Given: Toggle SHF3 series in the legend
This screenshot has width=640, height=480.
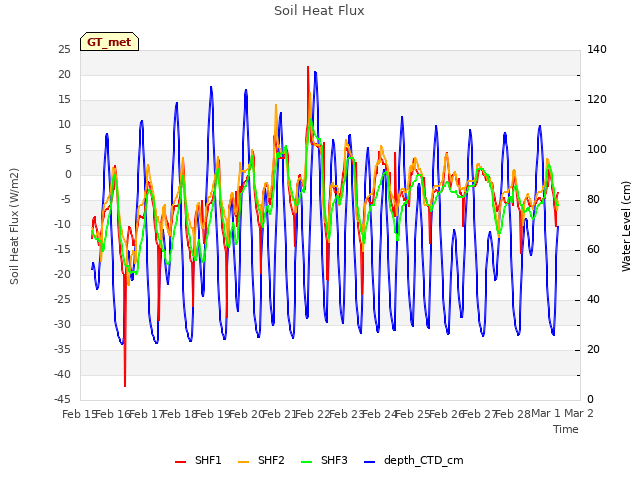Looking at the screenshot, I should click(324, 460).
